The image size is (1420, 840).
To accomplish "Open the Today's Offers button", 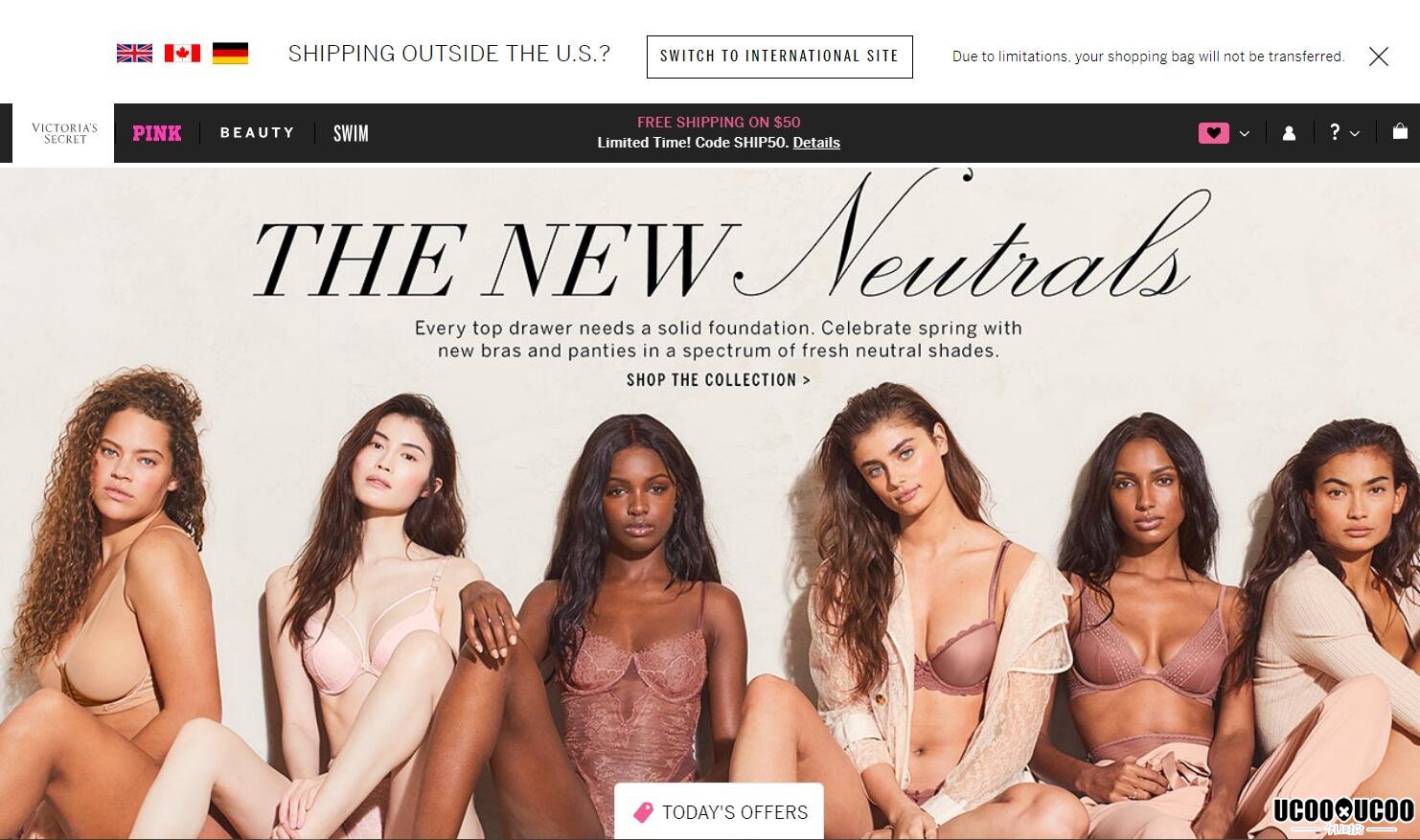I will click(x=719, y=811).
